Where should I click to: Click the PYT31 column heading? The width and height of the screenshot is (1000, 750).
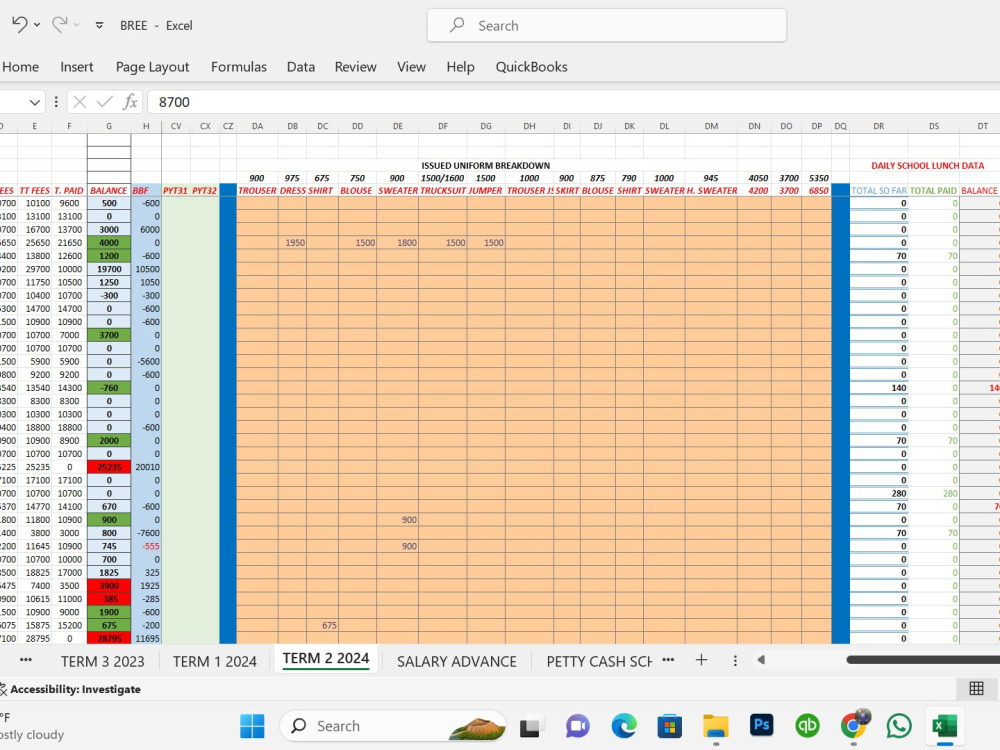175,191
